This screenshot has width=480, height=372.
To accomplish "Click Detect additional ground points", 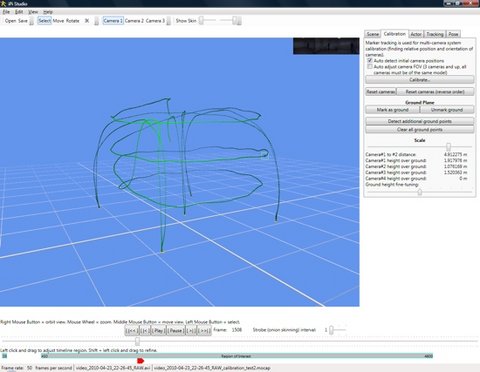I will click(420, 121).
